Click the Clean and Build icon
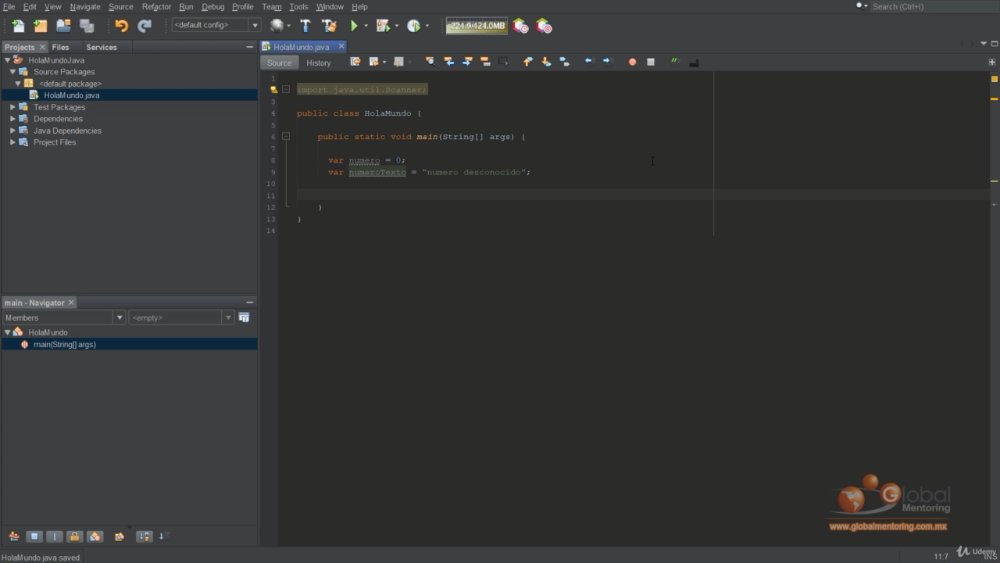The image size is (1000, 563). 329,26
